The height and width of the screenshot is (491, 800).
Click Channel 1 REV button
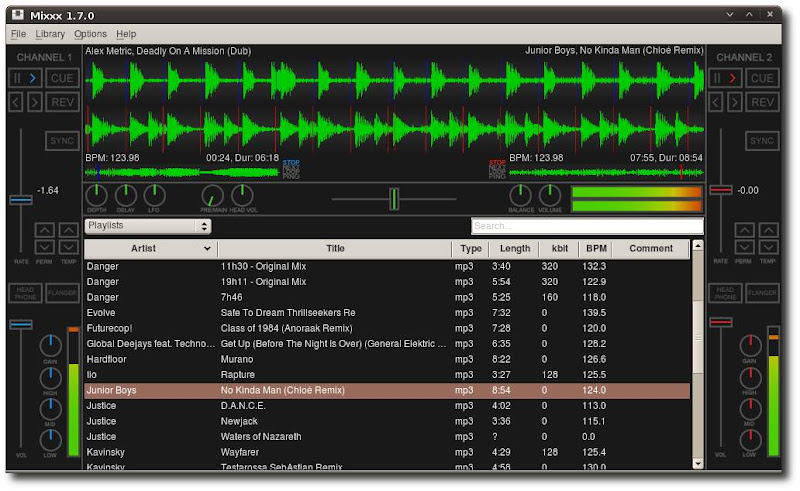point(62,102)
